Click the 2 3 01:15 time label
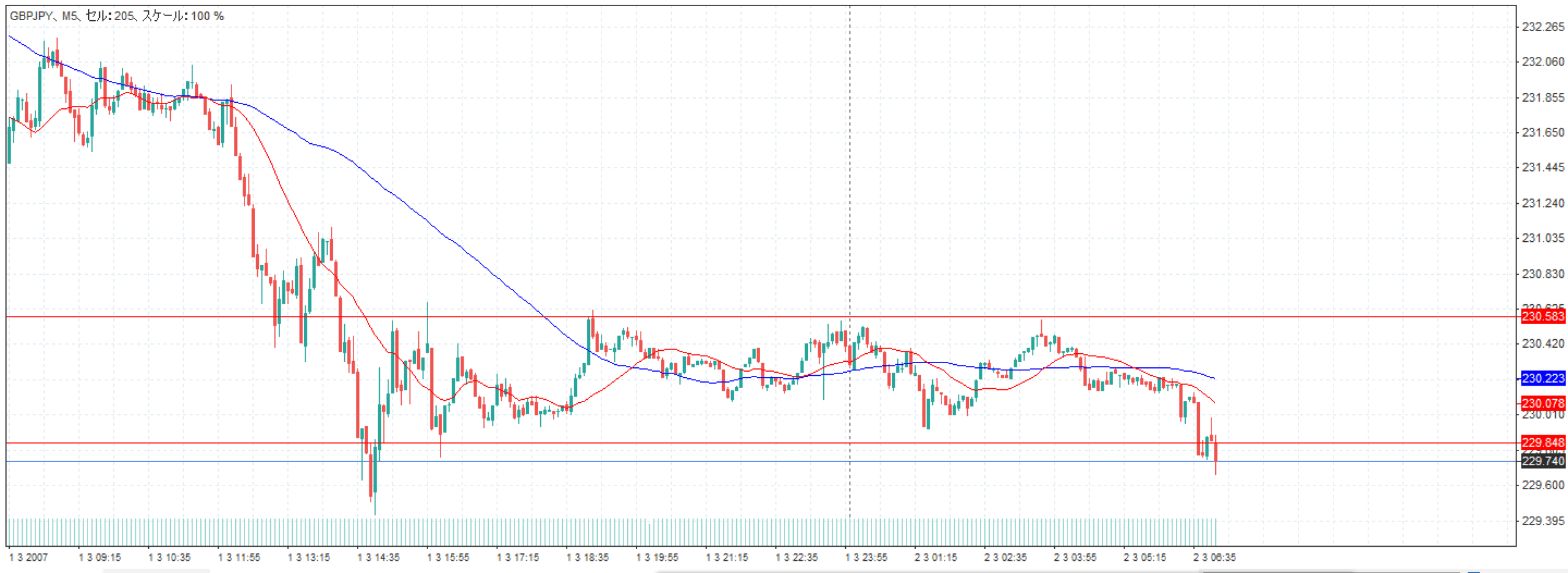This screenshot has width=1568, height=573. [935, 558]
